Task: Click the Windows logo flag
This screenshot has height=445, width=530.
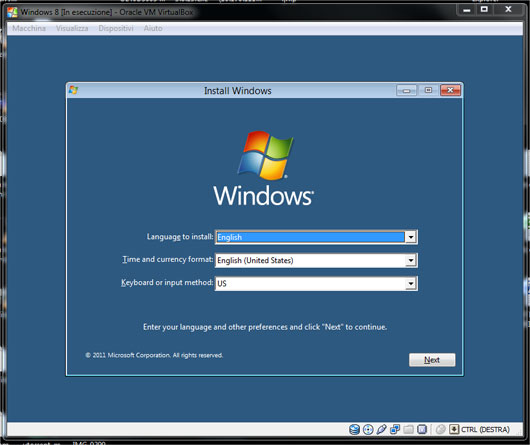Action: coord(265,155)
